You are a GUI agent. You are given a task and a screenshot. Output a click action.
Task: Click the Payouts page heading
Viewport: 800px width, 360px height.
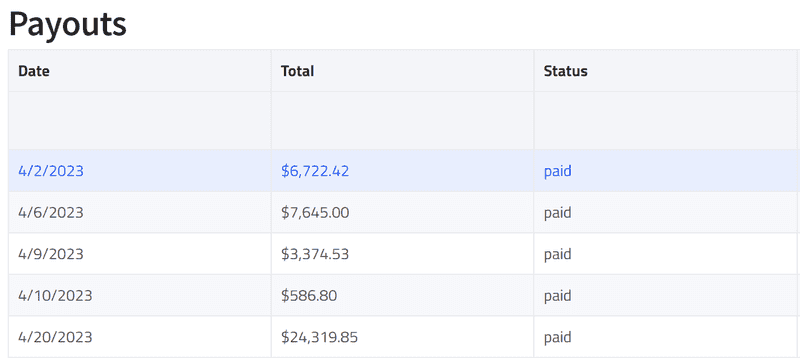pos(67,24)
